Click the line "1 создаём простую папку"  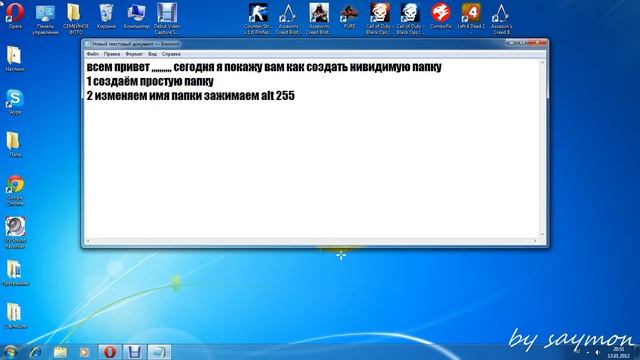pyautogui.click(x=150, y=81)
